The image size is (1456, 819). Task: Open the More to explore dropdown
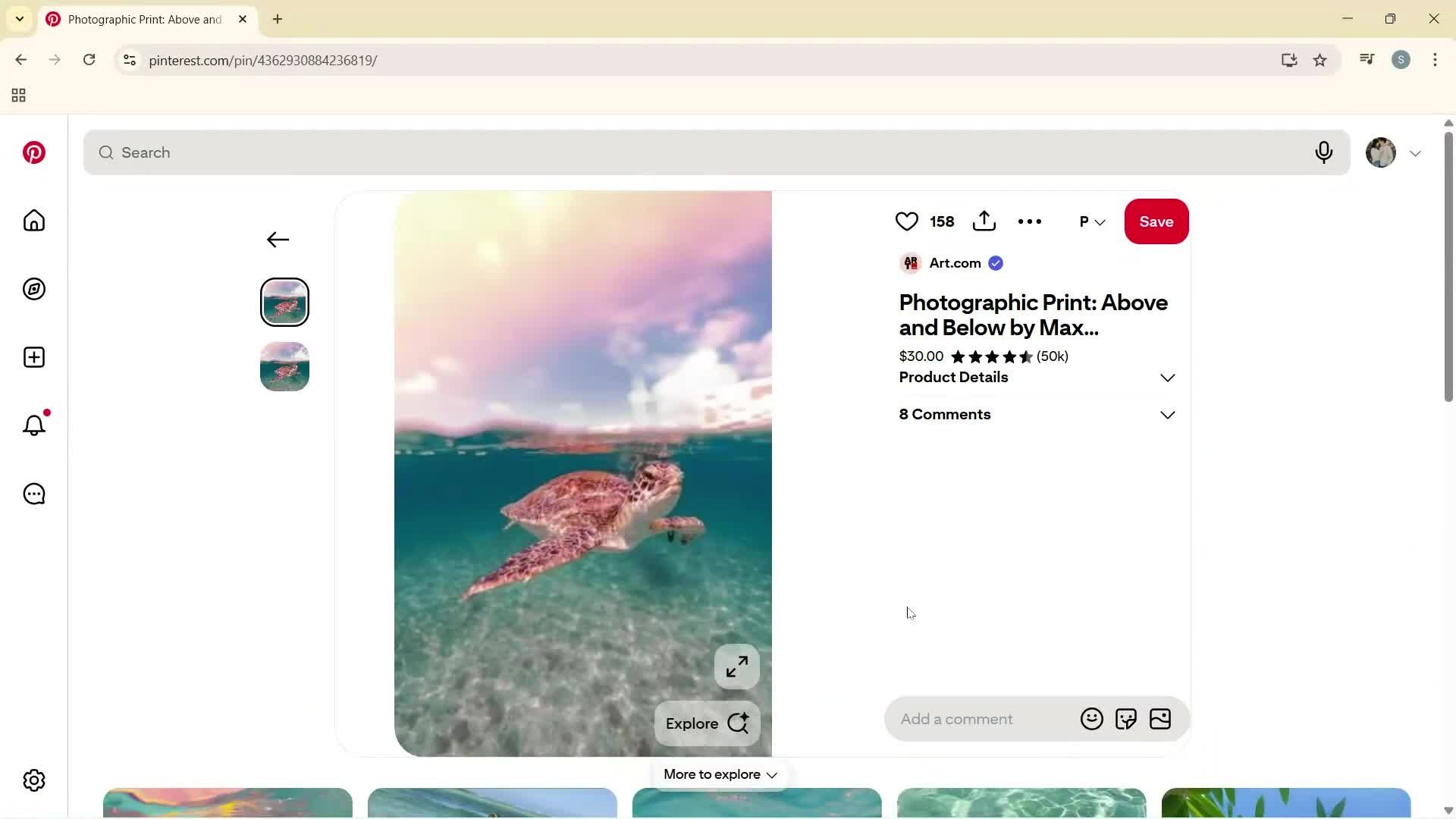(718, 774)
